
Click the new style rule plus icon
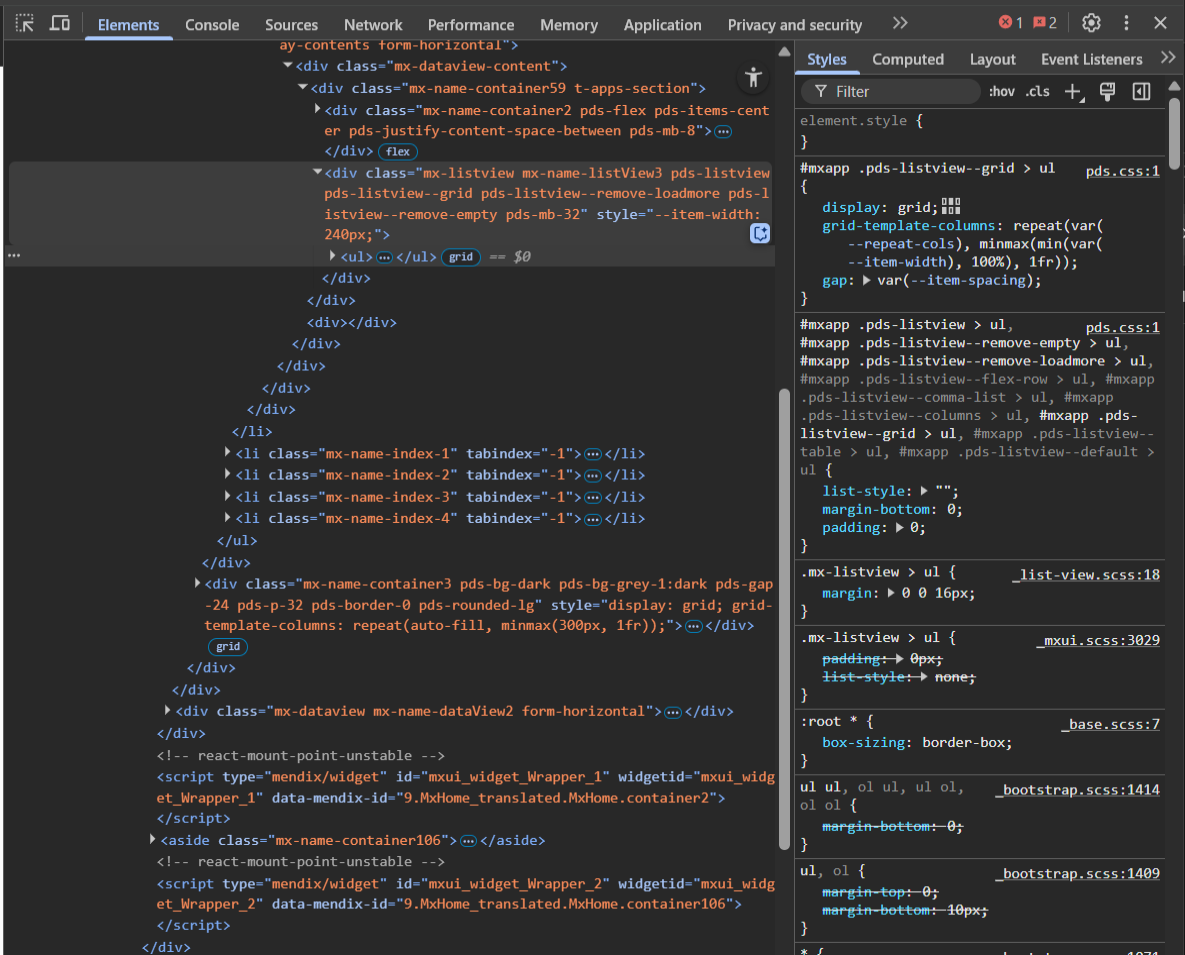(x=1072, y=91)
